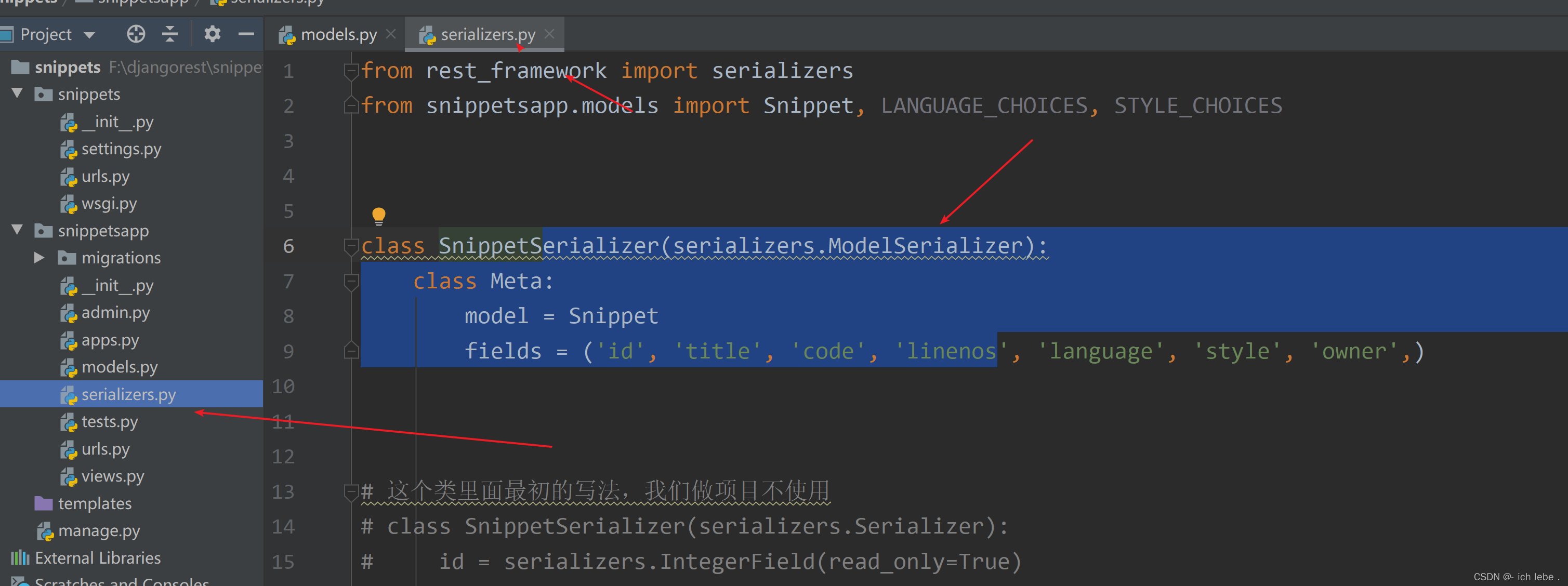
Task: Open the Project view dropdown
Action: [89, 35]
